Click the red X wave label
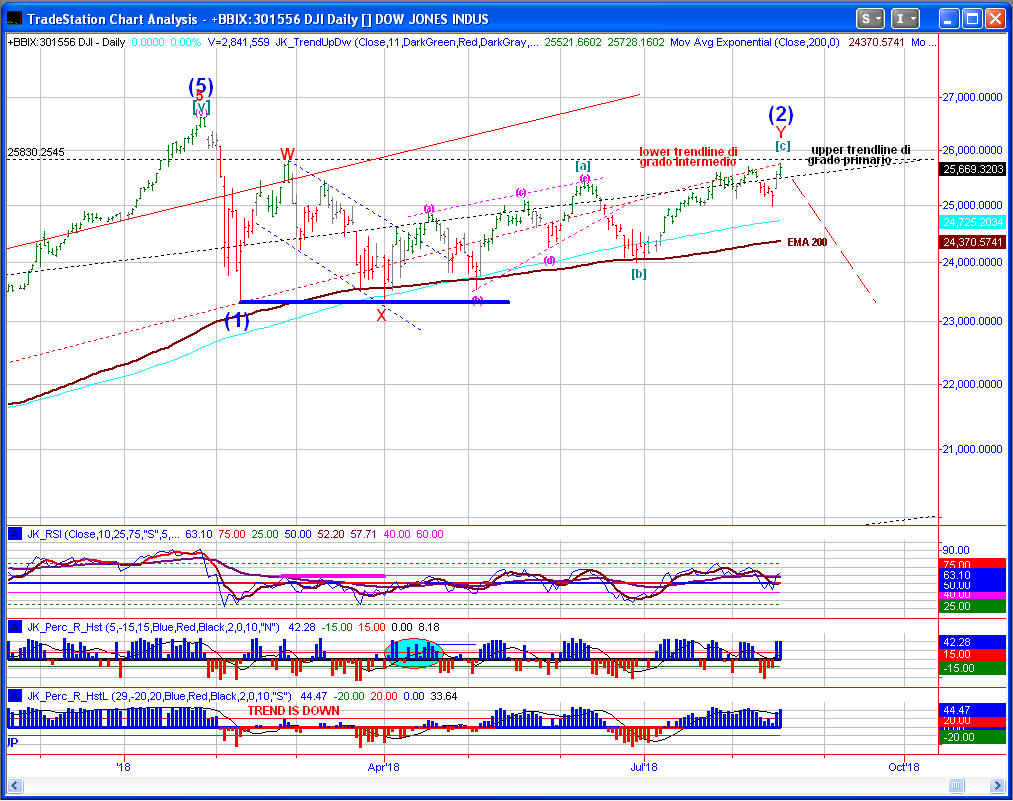 [381, 316]
